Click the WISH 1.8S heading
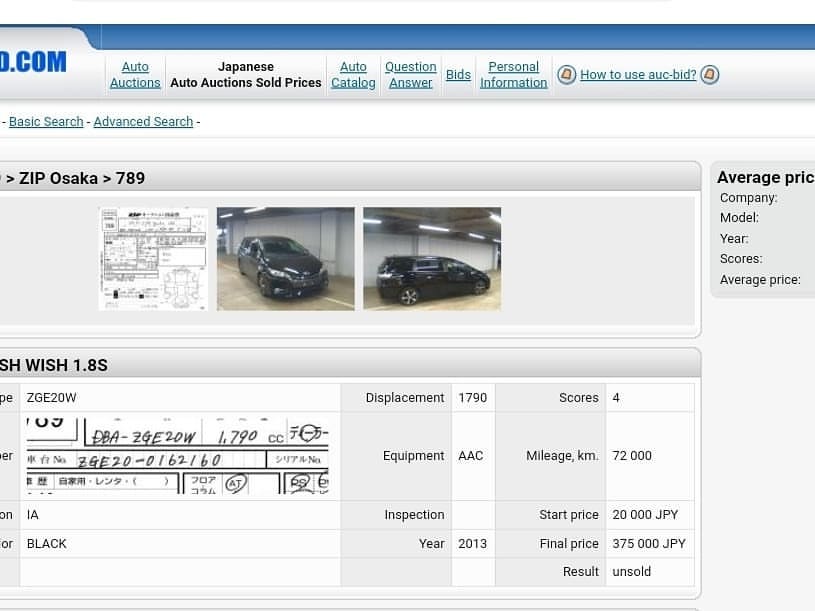The height and width of the screenshot is (611, 815). (x=54, y=365)
